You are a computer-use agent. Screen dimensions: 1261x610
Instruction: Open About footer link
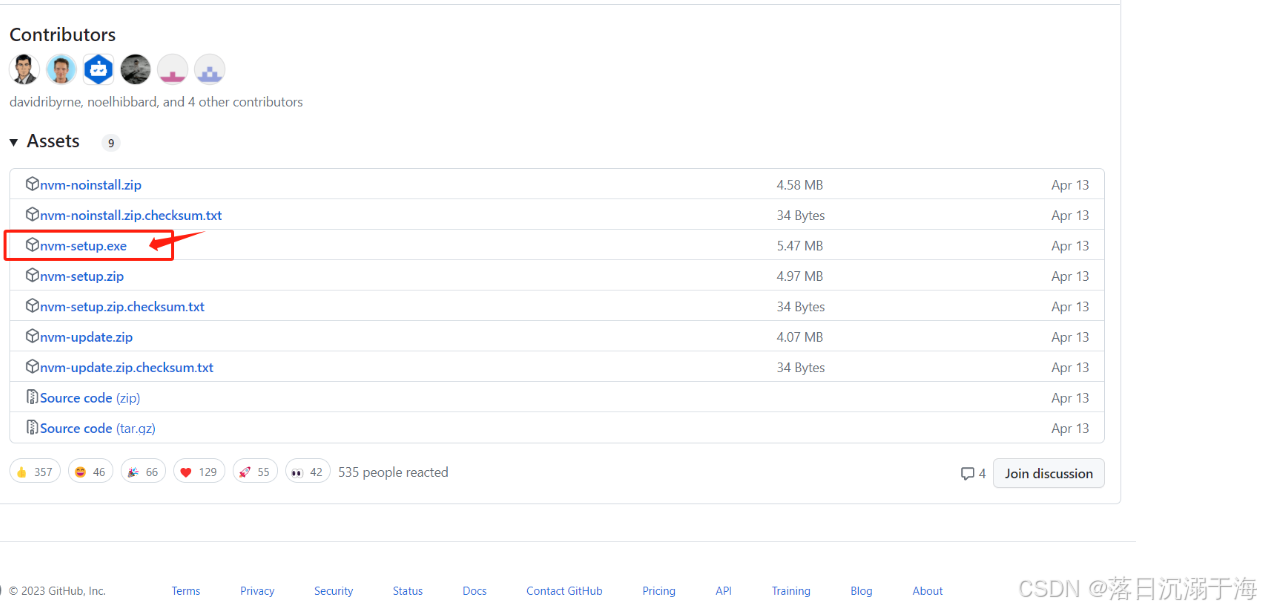click(928, 591)
